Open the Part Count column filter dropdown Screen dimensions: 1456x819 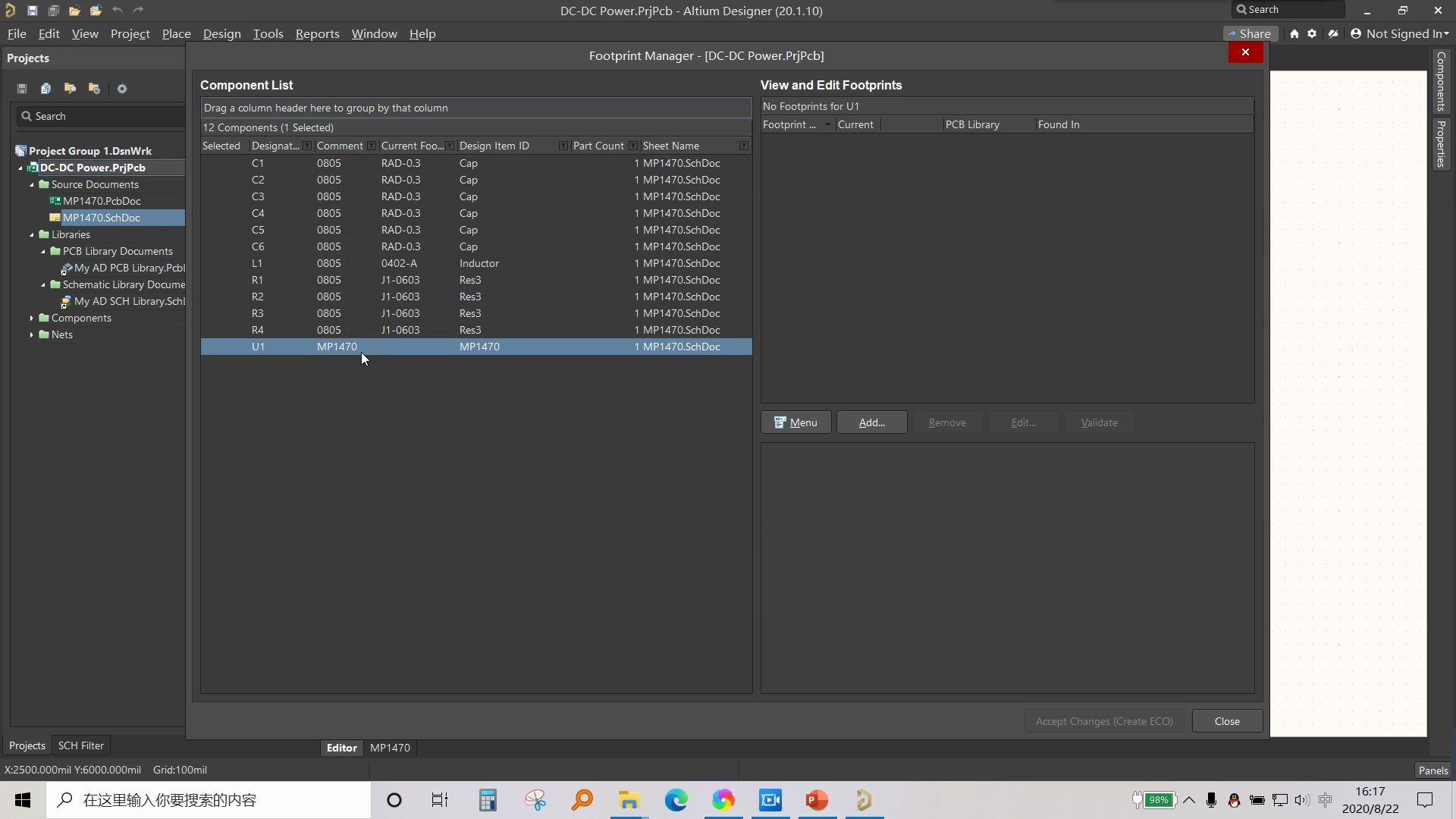click(x=633, y=146)
